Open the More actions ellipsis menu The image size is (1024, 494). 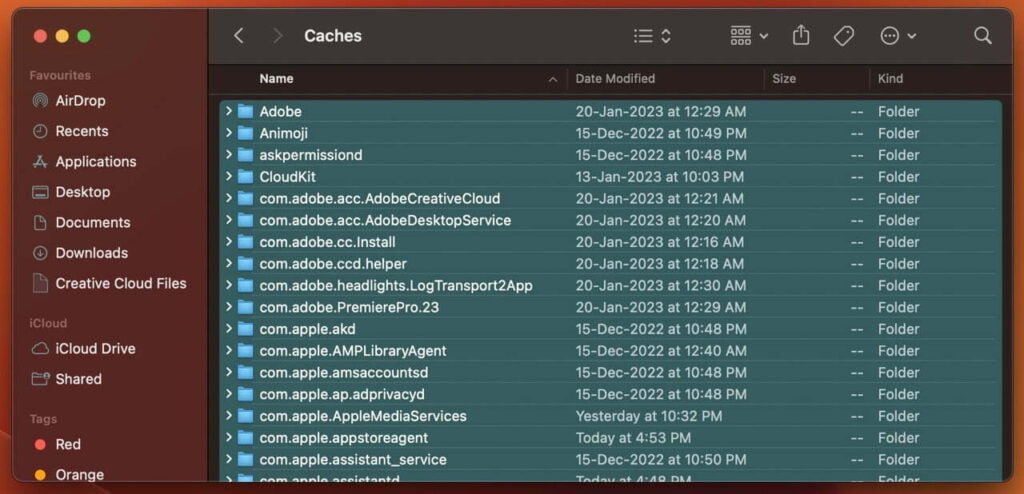(x=898, y=36)
